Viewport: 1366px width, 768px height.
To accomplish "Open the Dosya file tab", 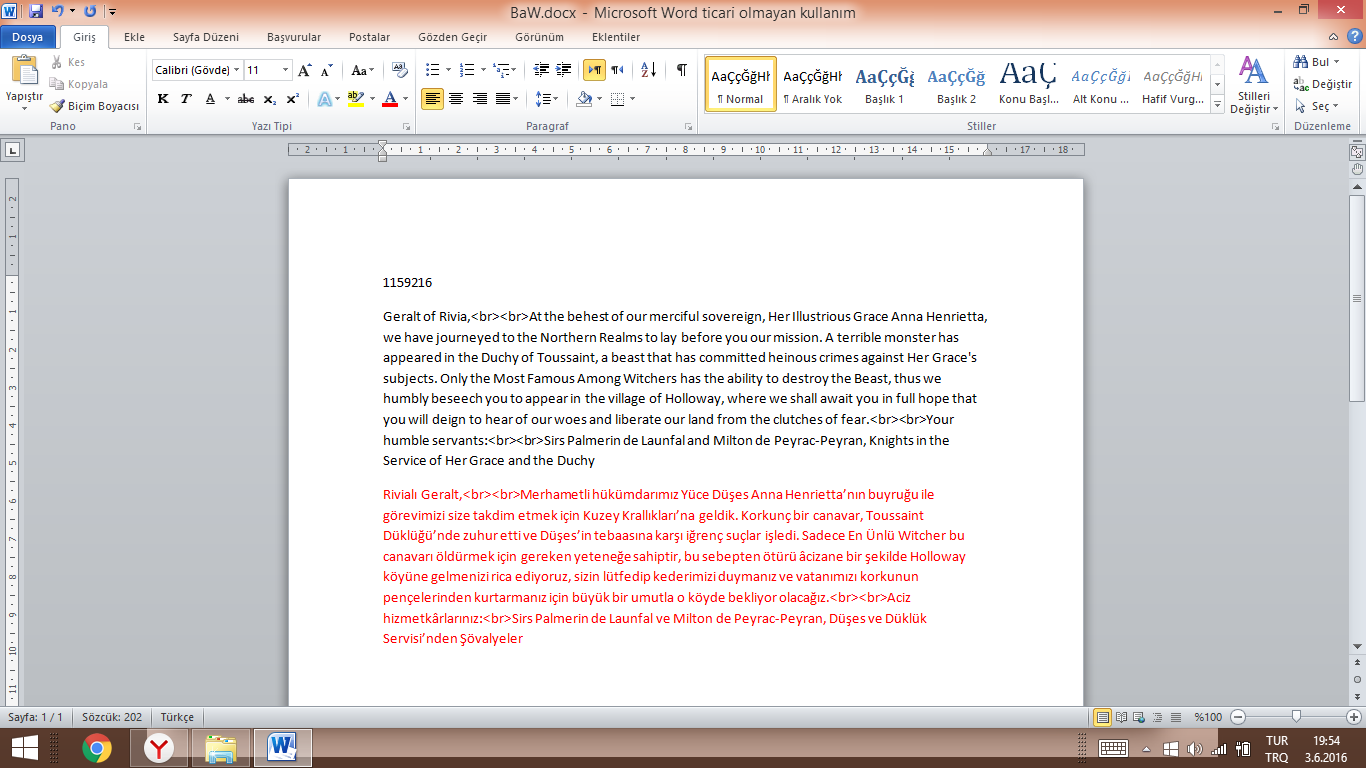I will click(27, 37).
